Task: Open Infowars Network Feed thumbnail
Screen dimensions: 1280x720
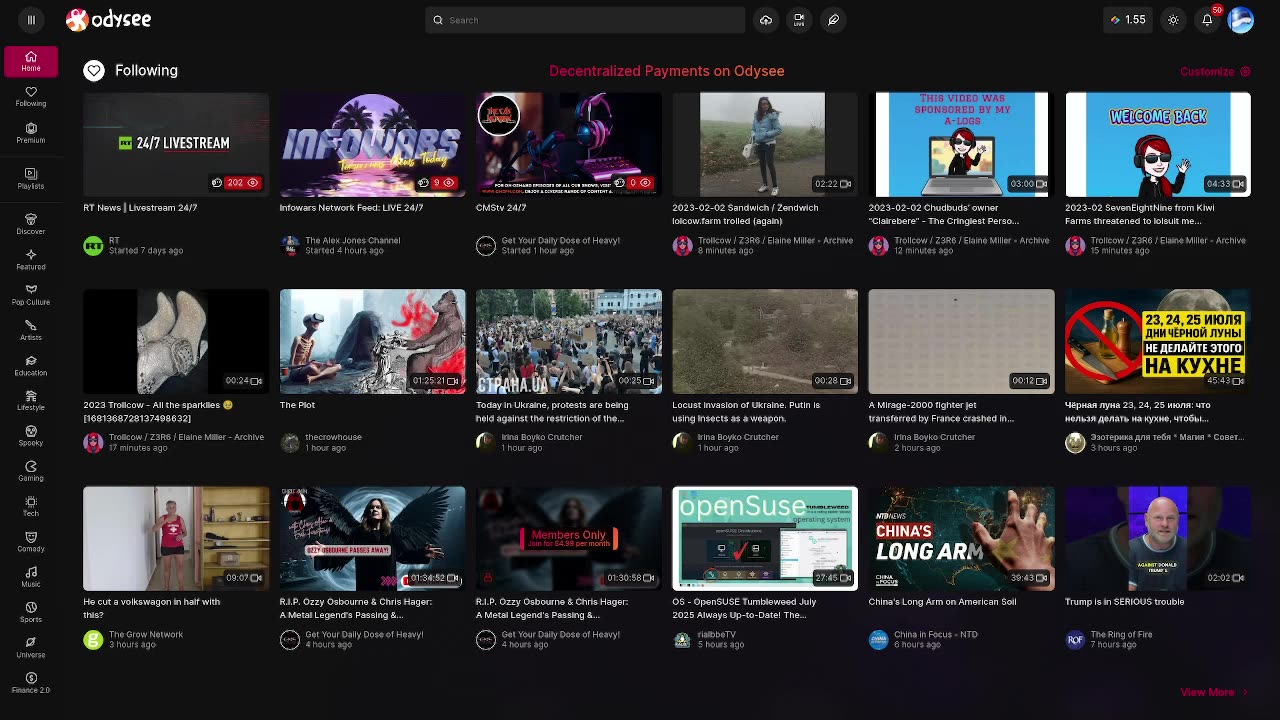Action: pos(372,145)
